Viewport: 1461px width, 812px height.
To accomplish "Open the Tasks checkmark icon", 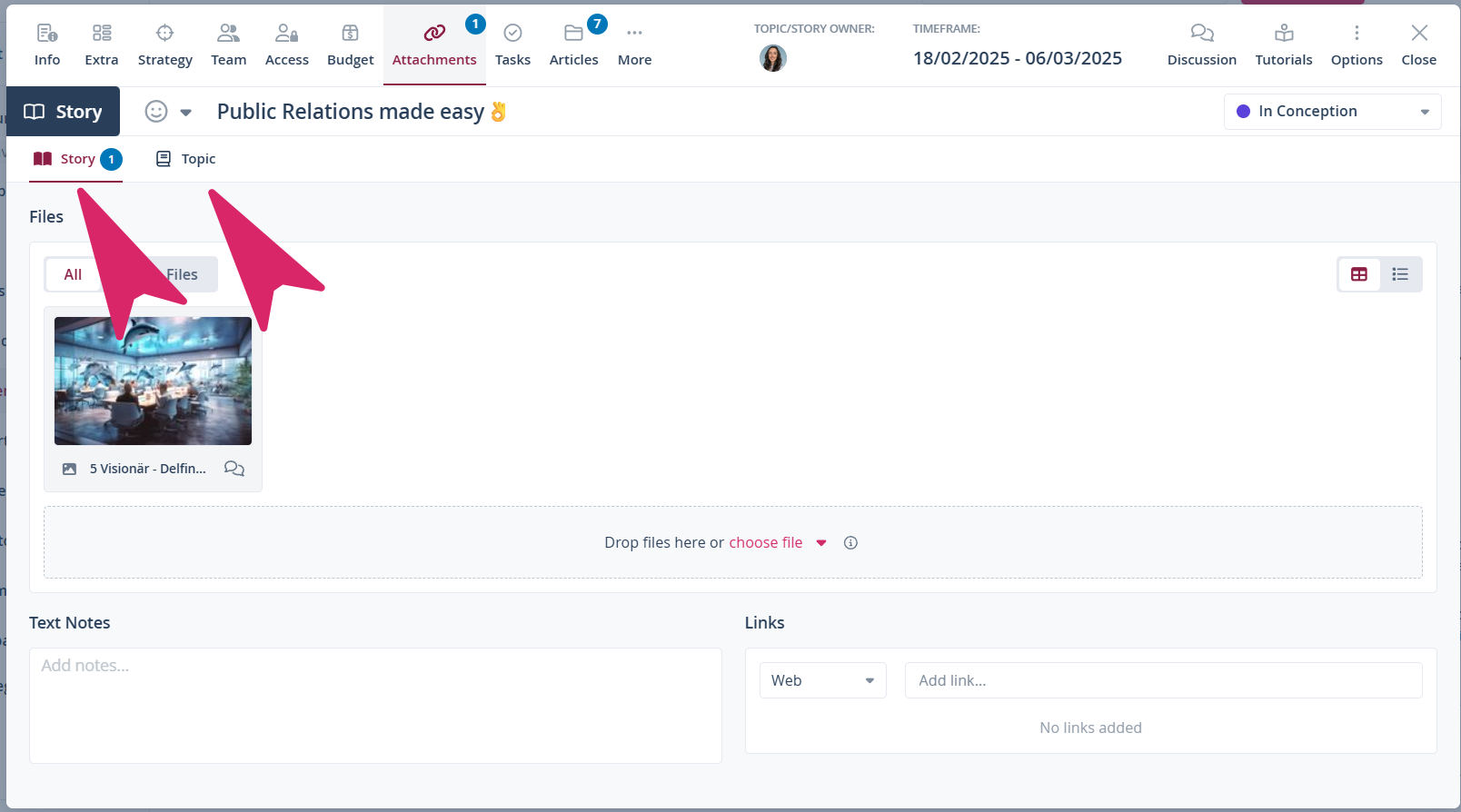I will tap(512, 34).
